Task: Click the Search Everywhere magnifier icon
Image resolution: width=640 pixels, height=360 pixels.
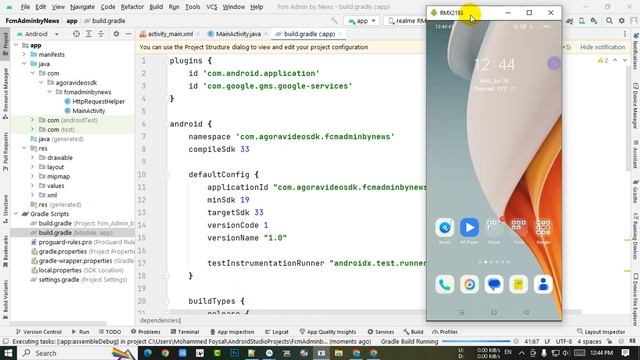Action: tap(609, 20)
